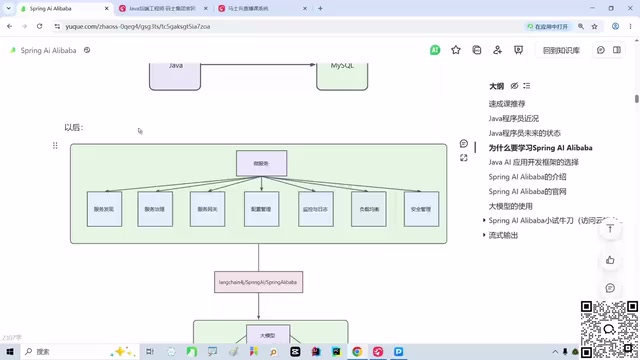640x360 pixels.
Task: Open Task View on the taskbar
Action: click(x=150, y=351)
